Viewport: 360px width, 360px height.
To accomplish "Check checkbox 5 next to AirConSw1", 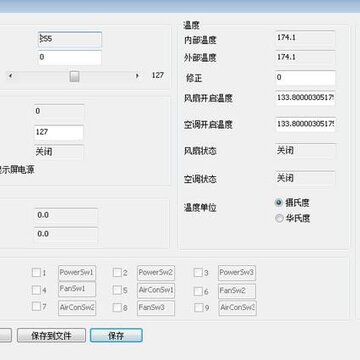I will (x=117, y=290).
